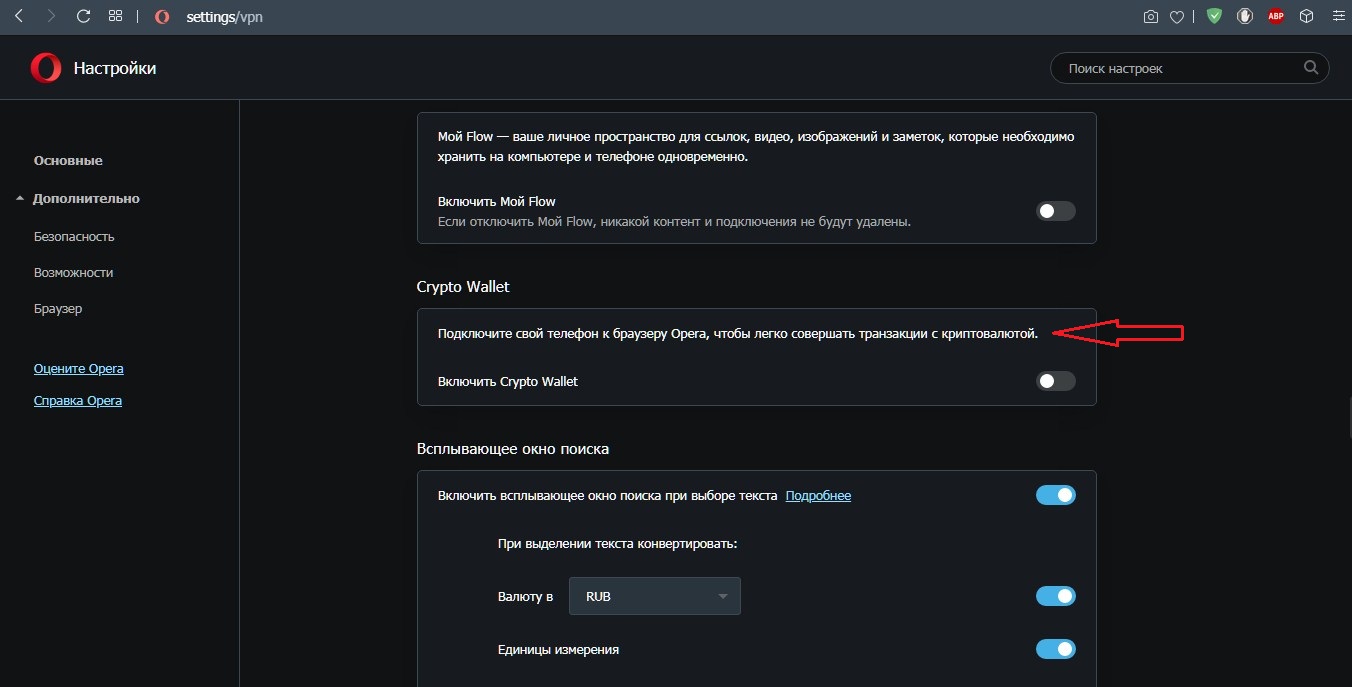Image resolution: width=1352 pixels, height=687 pixels.
Task: Disable the search pop-up on text selection
Action: coord(1056,495)
